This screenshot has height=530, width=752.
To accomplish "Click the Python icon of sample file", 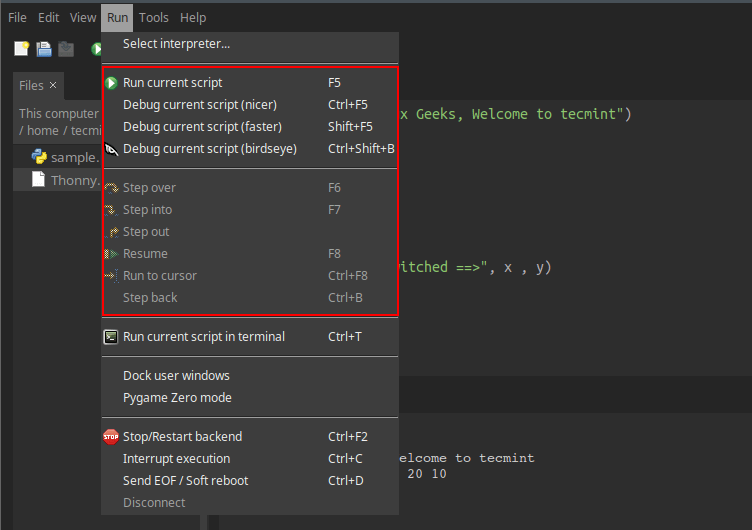I will 40,157.
